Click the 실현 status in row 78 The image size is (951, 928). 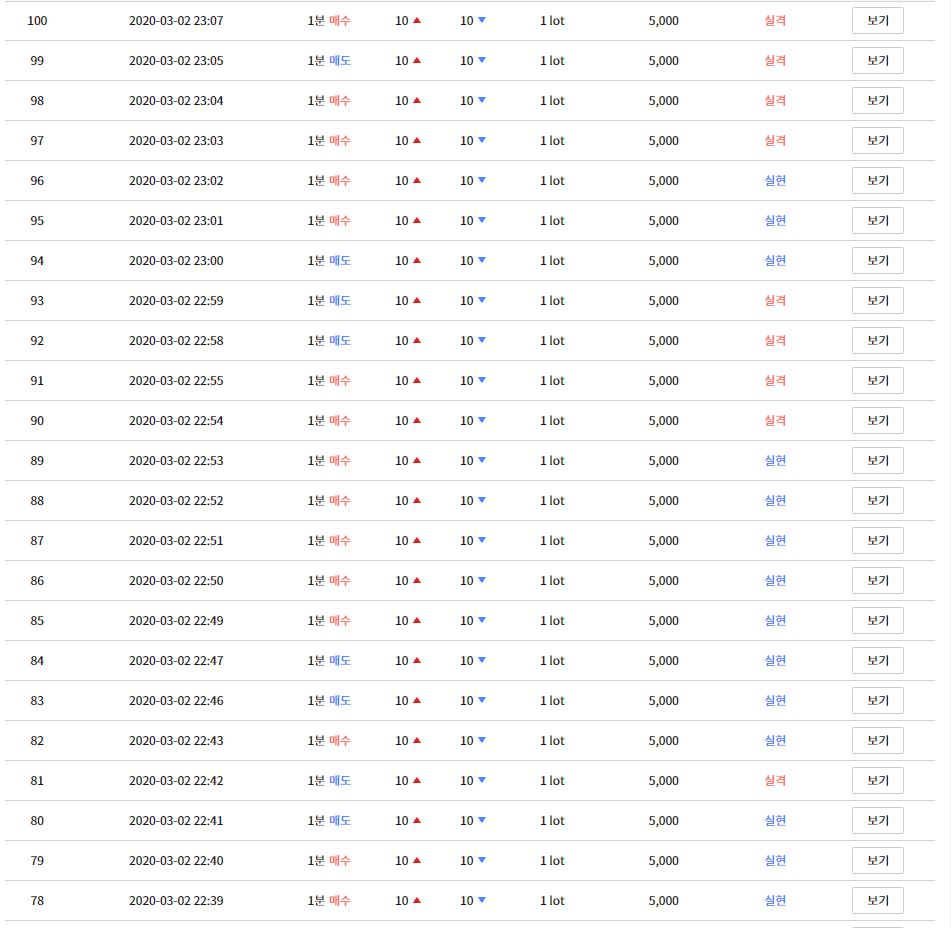tap(775, 901)
